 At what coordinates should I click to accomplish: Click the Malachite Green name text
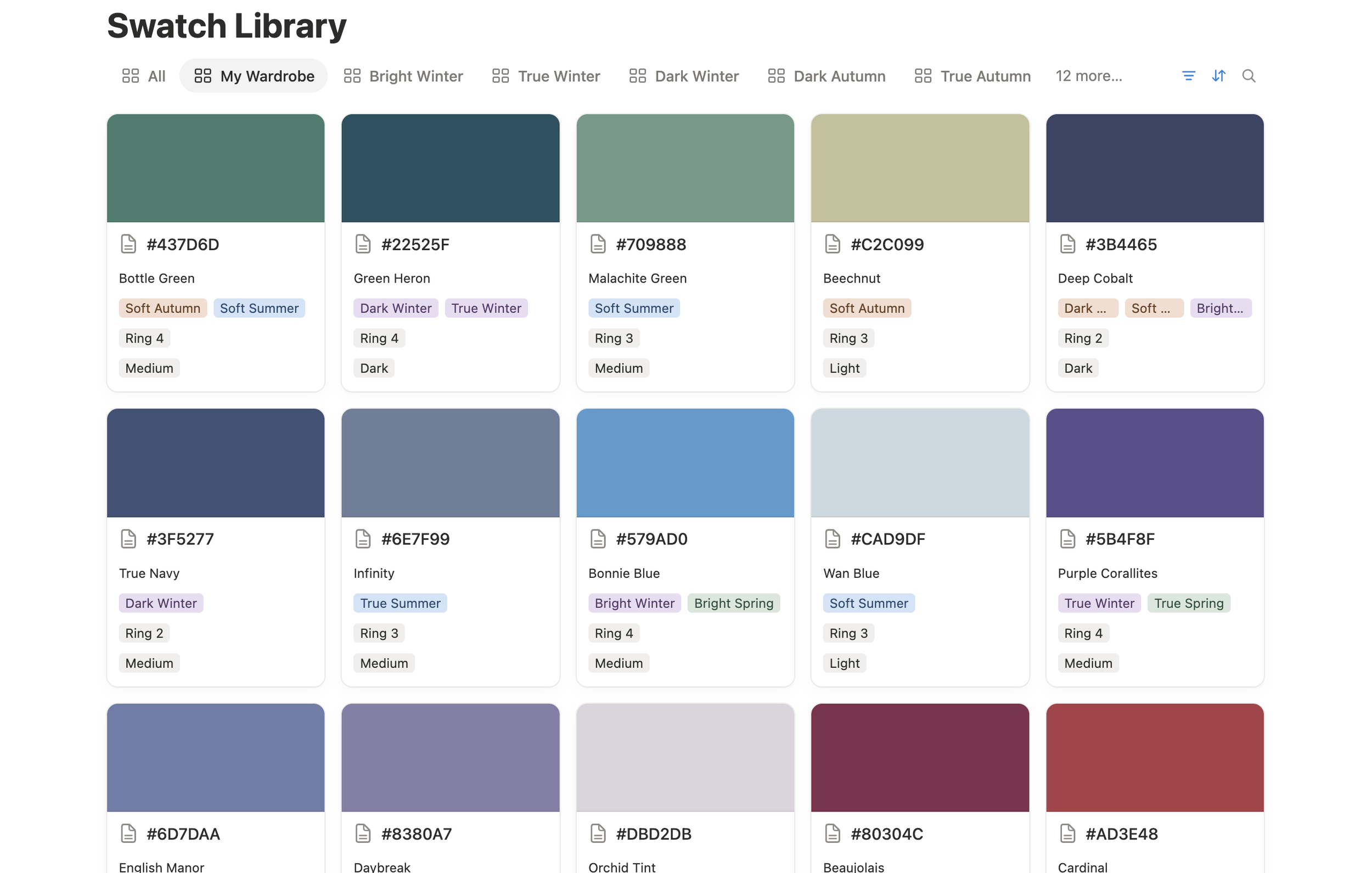click(638, 278)
